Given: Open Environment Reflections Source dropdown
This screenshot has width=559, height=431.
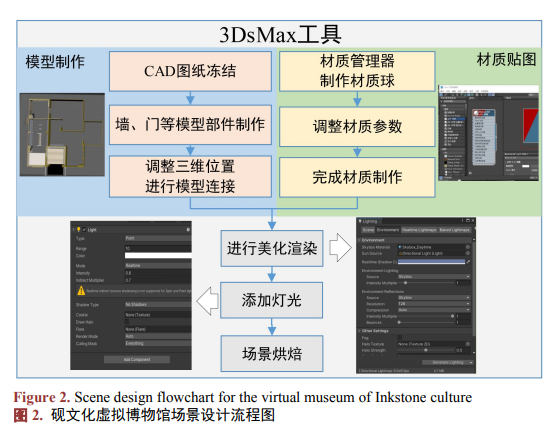Looking at the screenshot, I should click(434, 297).
